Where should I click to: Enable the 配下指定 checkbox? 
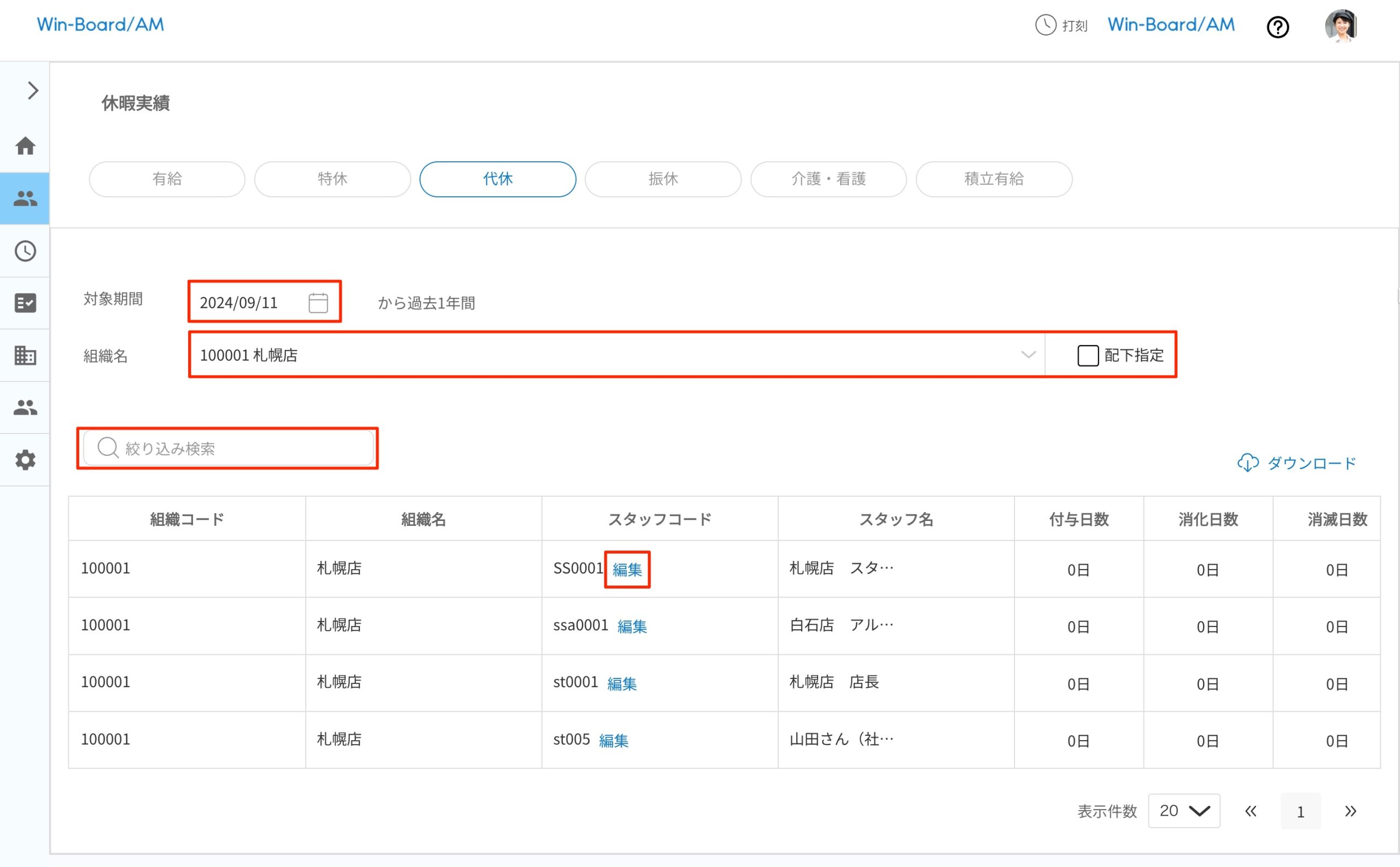(x=1087, y=355)
